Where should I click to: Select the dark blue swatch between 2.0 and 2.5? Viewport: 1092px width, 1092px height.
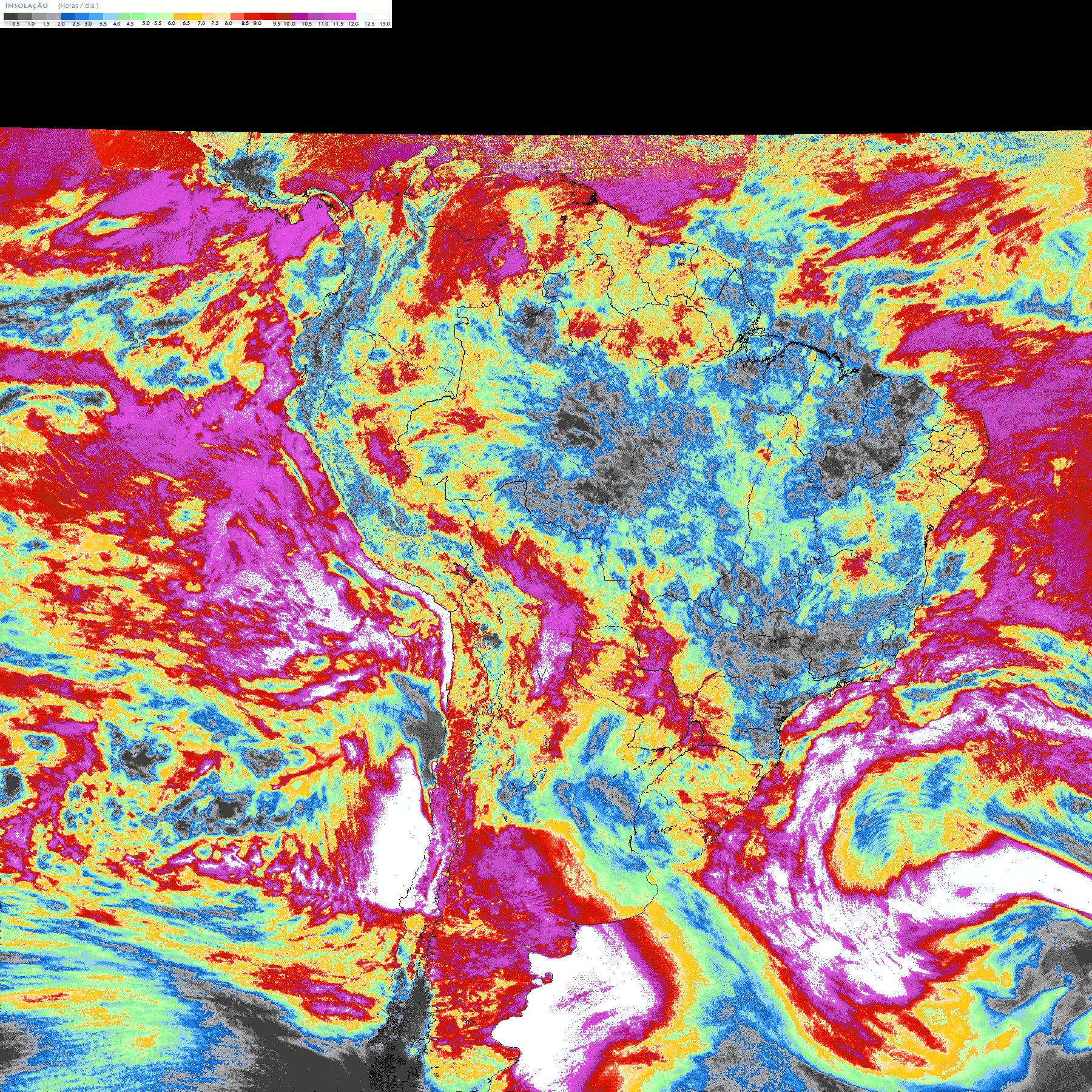67,16
